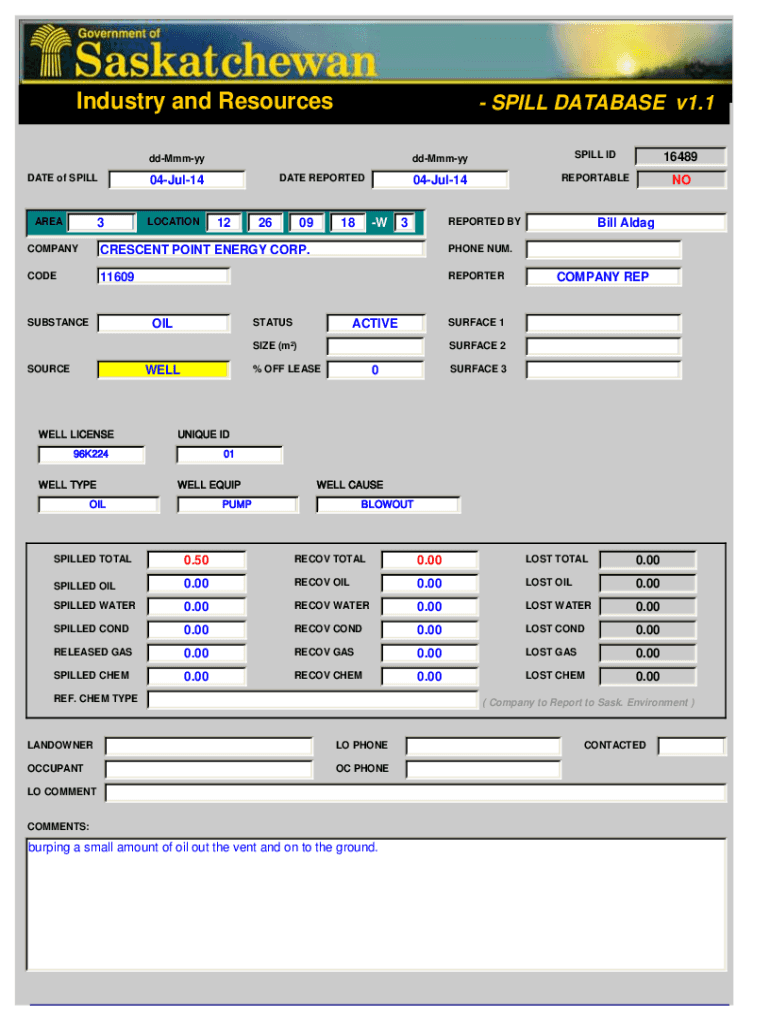Select the Well Equip field showing PUMP

(x=237, y=505)
